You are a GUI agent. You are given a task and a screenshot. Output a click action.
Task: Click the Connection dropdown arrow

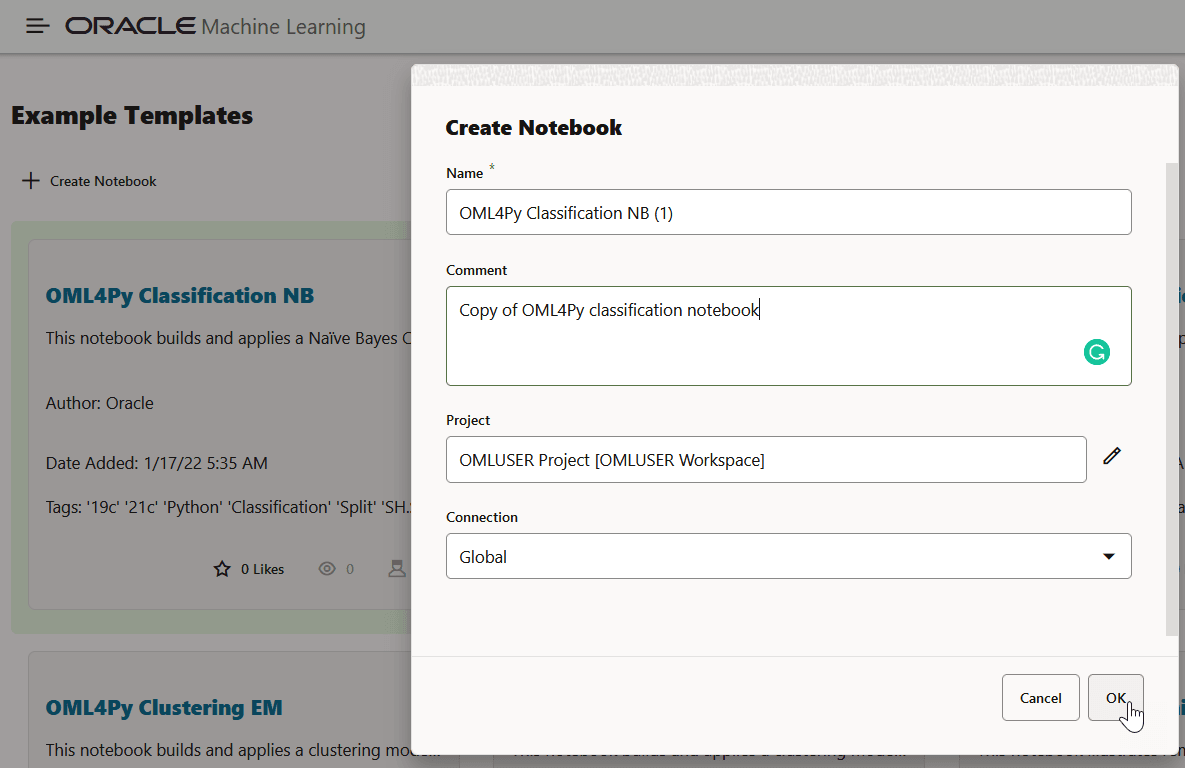[x=1109, y=556]
